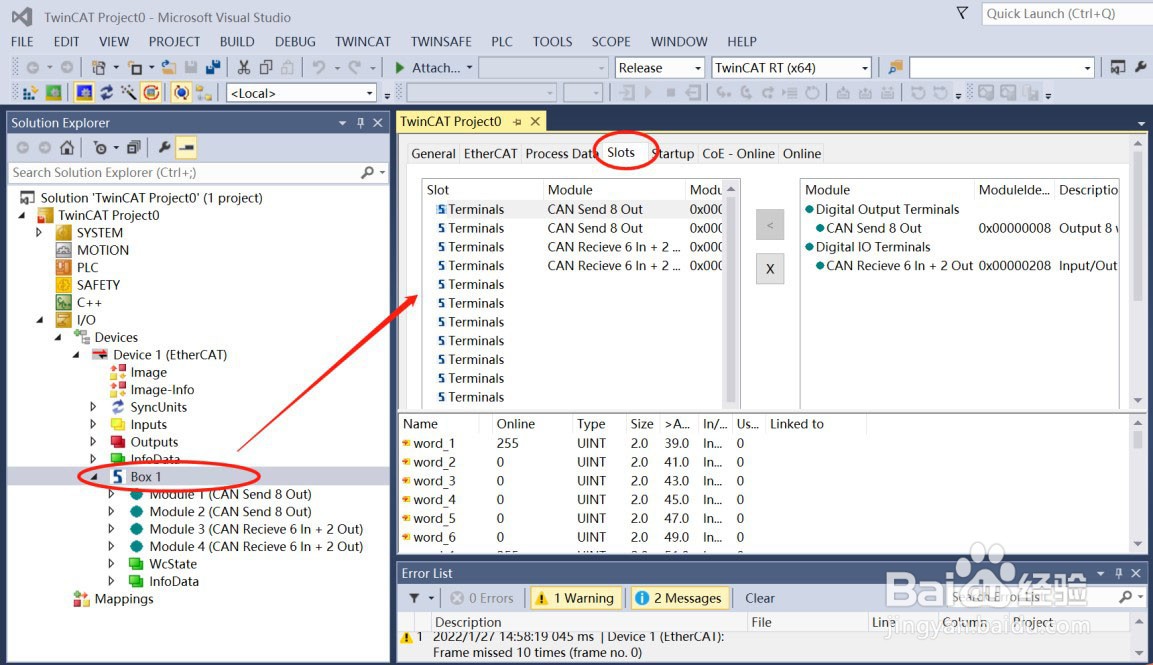
Task: Click the search magnifier in Solution Explorer
Action: tap(367, 173)
